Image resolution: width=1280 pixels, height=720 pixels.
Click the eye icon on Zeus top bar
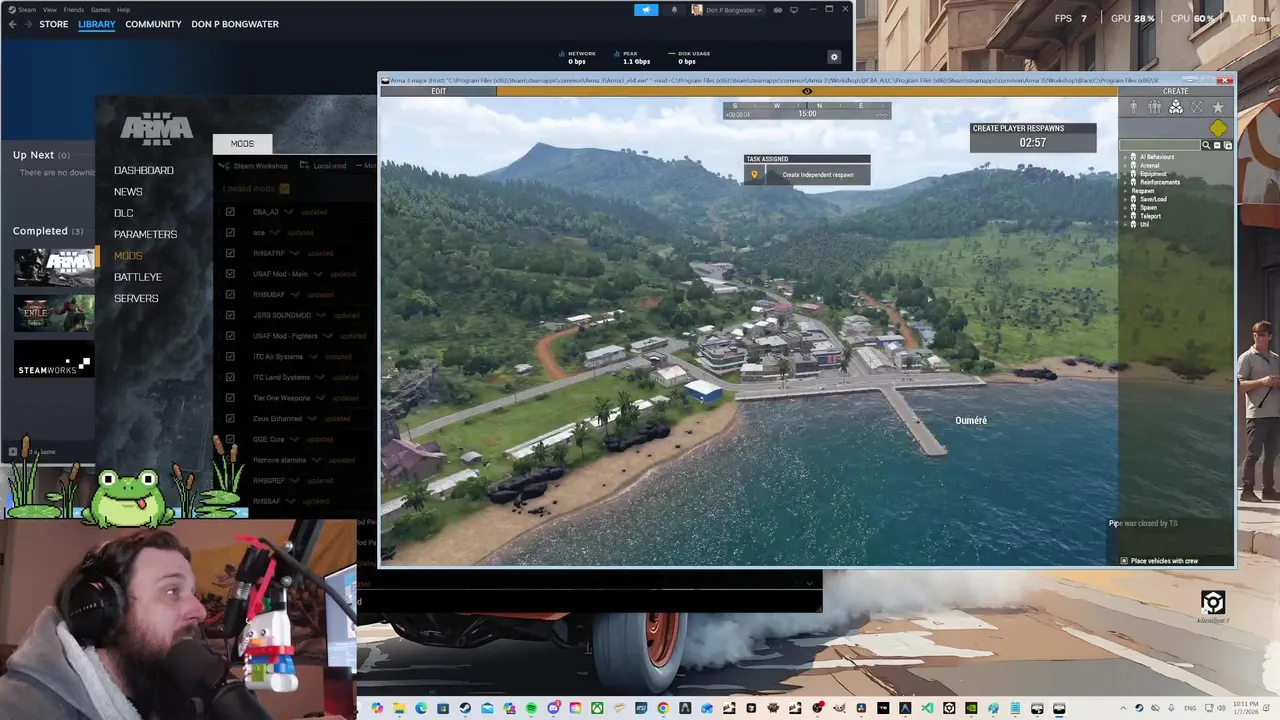click(x=807, y=91)
